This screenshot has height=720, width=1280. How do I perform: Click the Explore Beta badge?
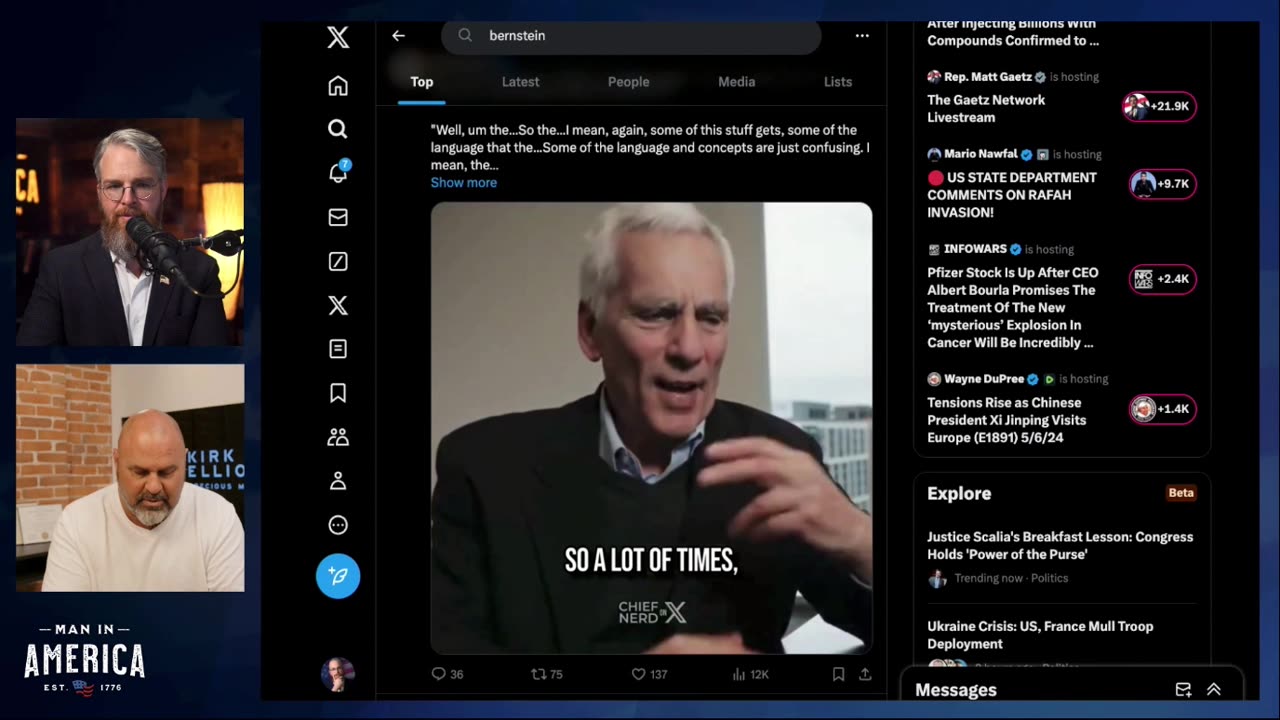pyautogui.click(x=1181, y=493)
